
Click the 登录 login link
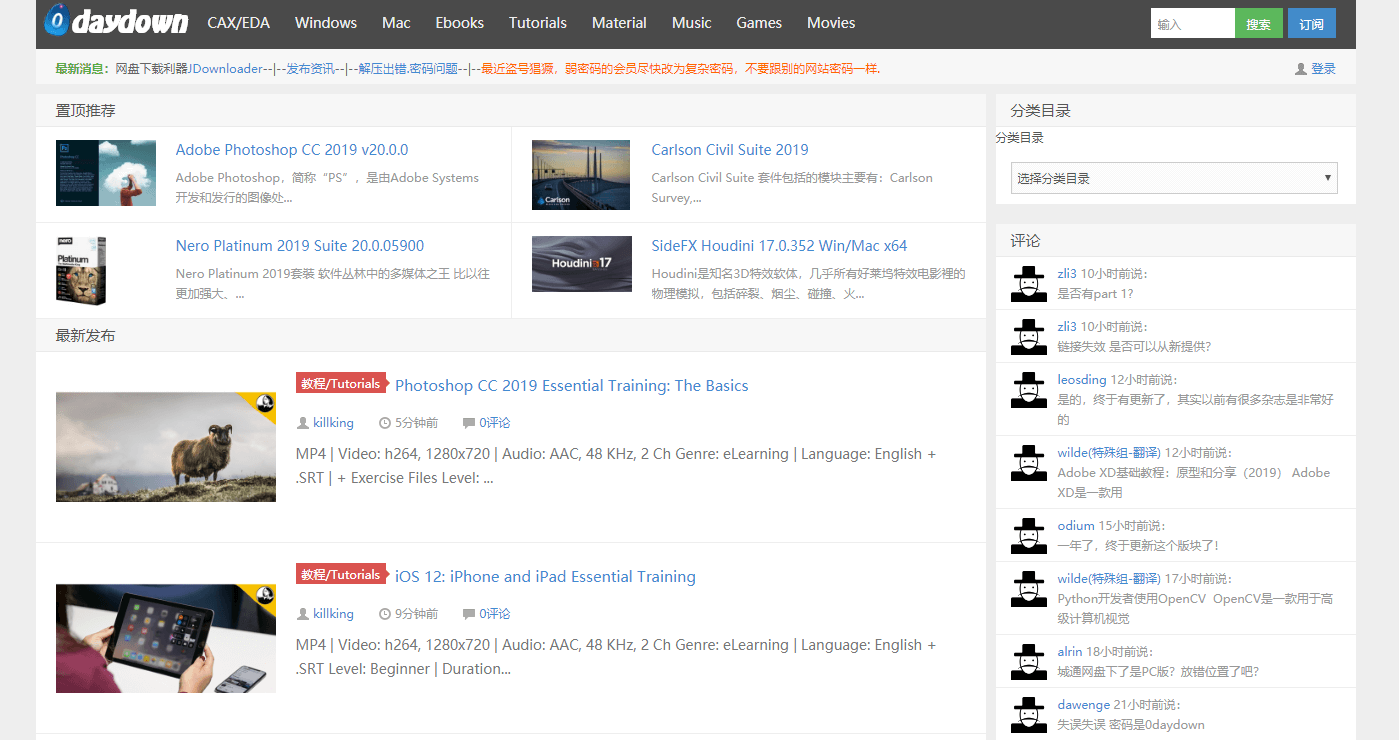tap(1323, 69)
